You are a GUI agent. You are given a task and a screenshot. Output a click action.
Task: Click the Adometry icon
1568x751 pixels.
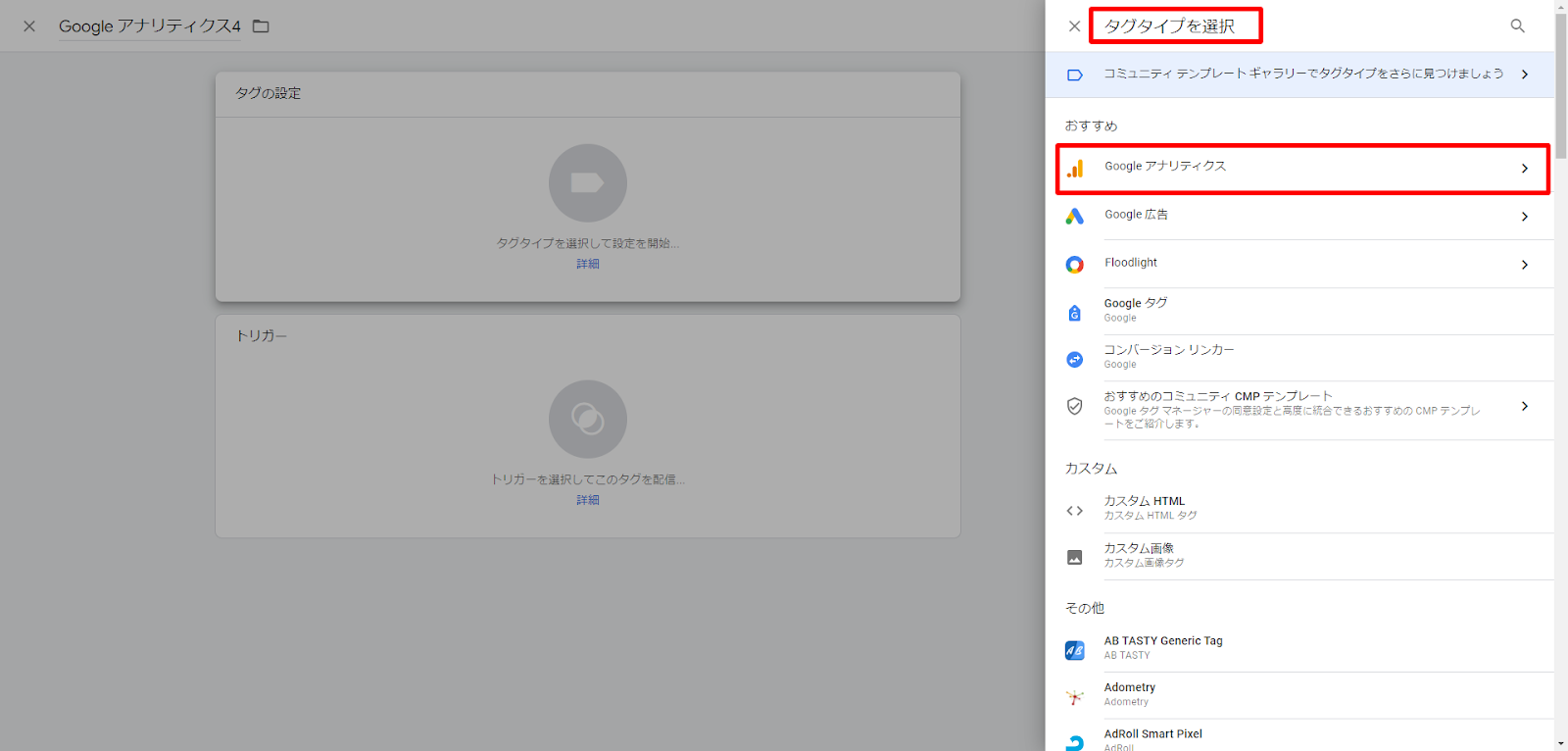pyautogui.click(x=1075, y=697)
